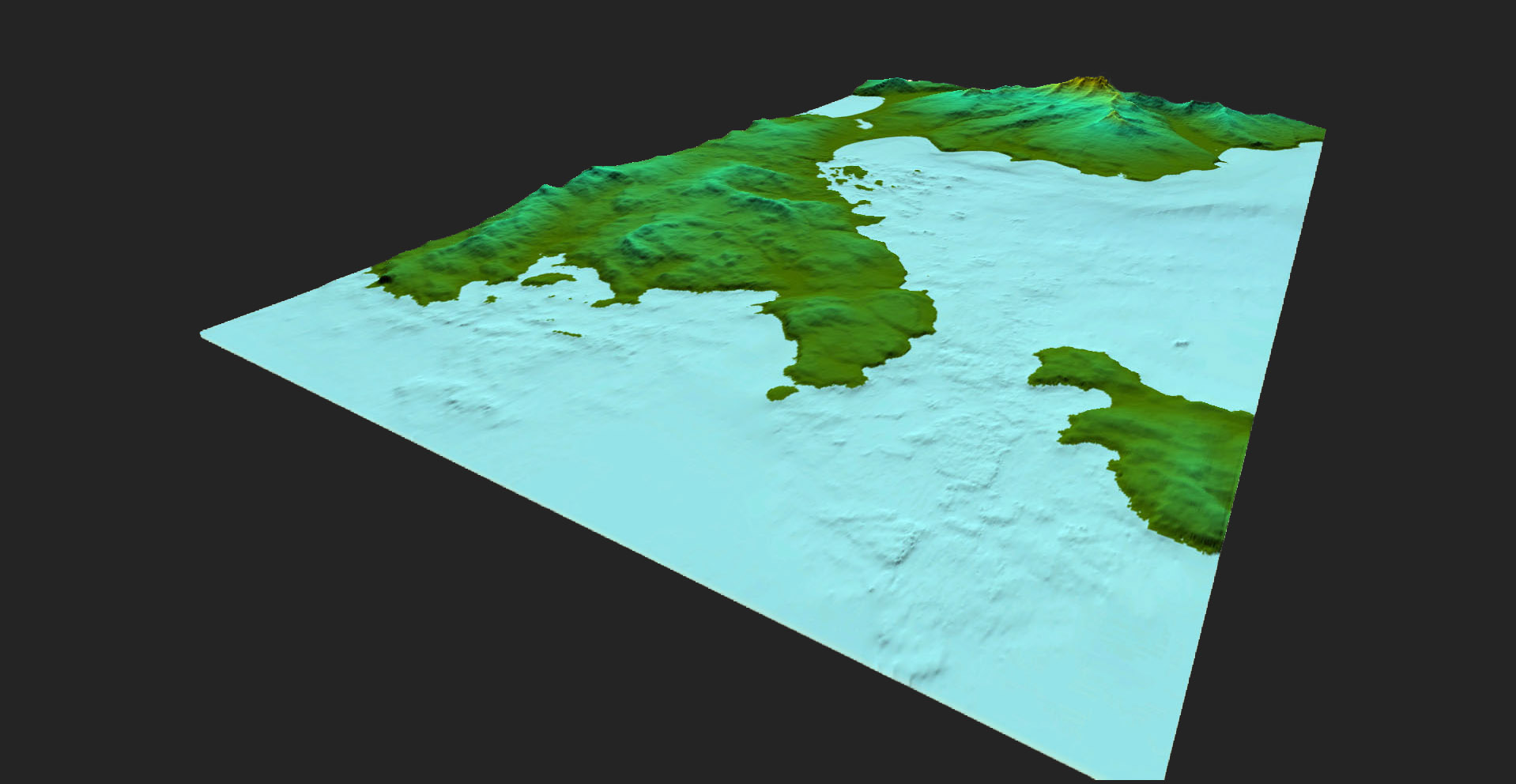The image size is (1516, 784).
Task: Click the far right corner of the terrain
Action: click(x=1323, y=131)
